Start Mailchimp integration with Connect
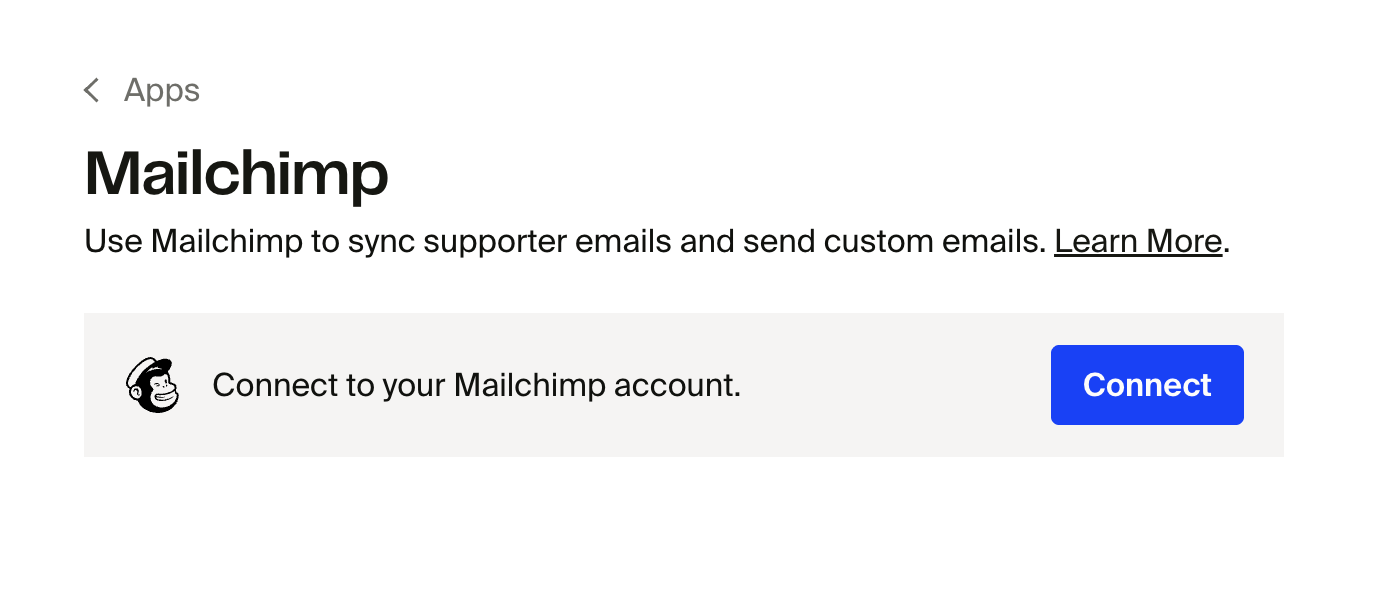The image size is (1390, 592). 1147,385
